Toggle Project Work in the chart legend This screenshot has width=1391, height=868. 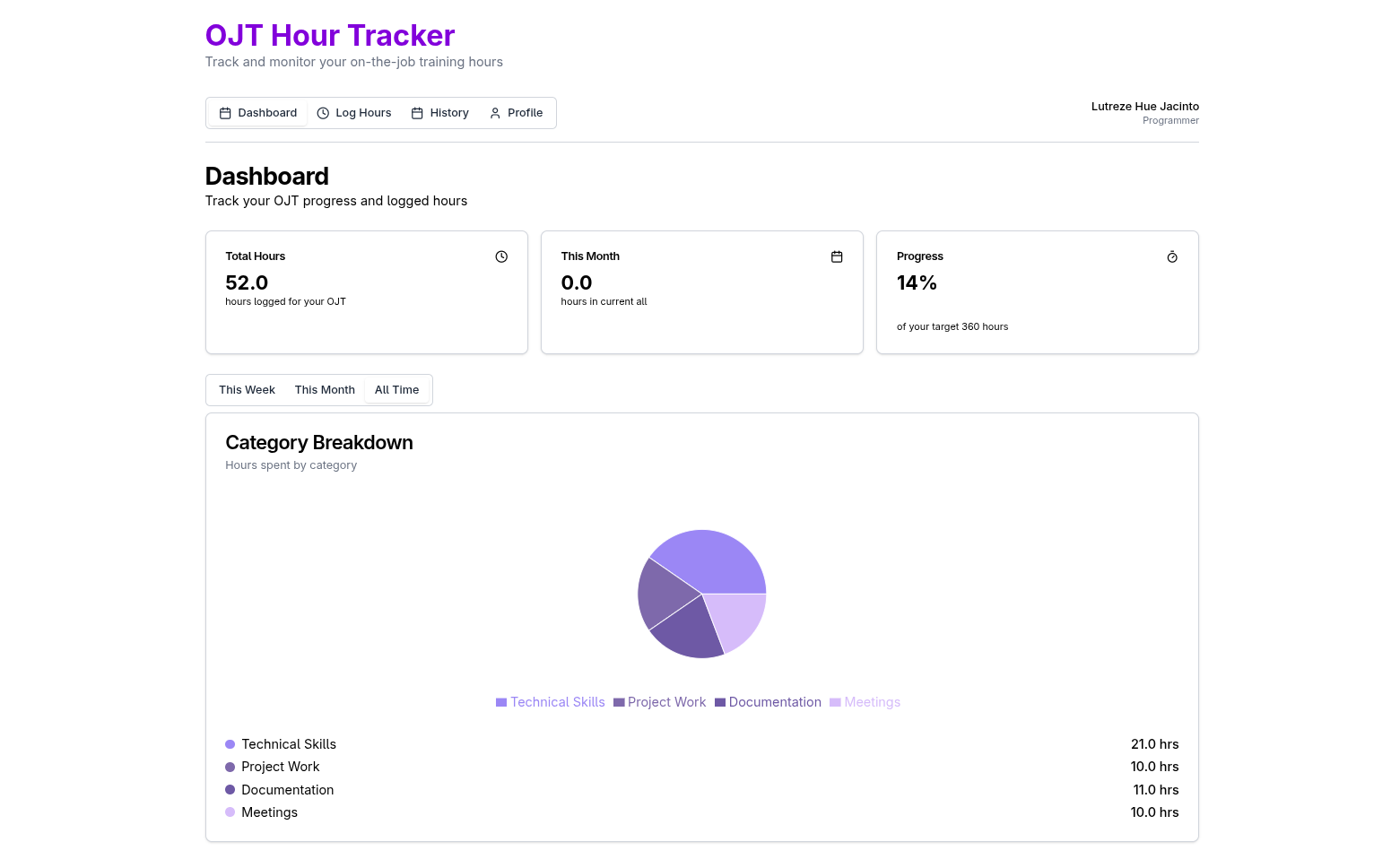coord(659,702)
